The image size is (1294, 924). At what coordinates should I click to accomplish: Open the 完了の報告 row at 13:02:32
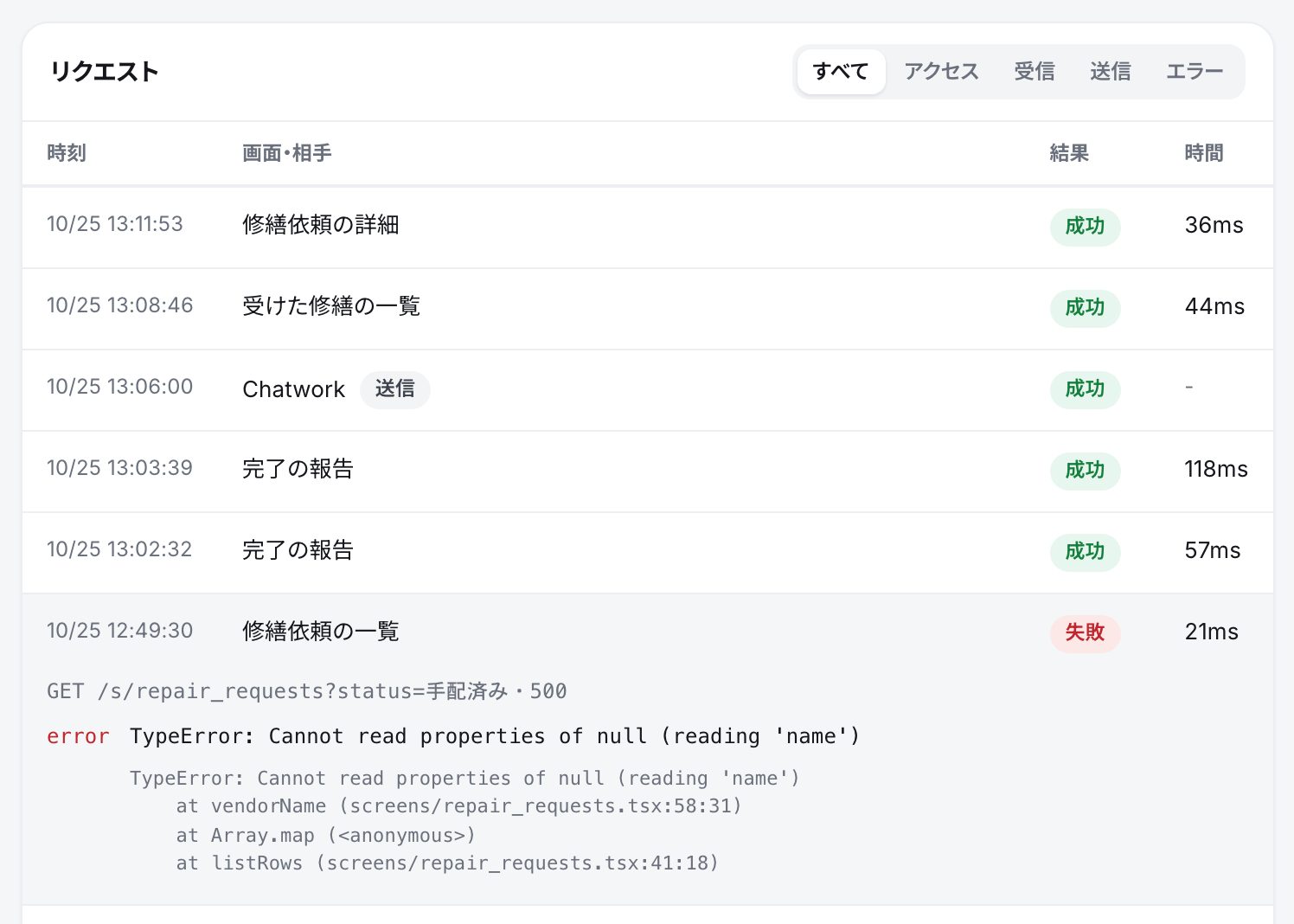648,553
